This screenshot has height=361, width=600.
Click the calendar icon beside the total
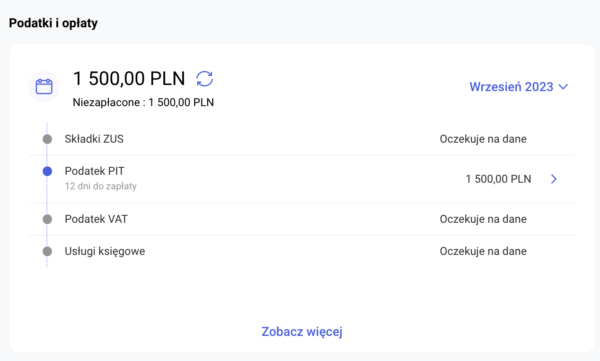(x=44, y=87)
